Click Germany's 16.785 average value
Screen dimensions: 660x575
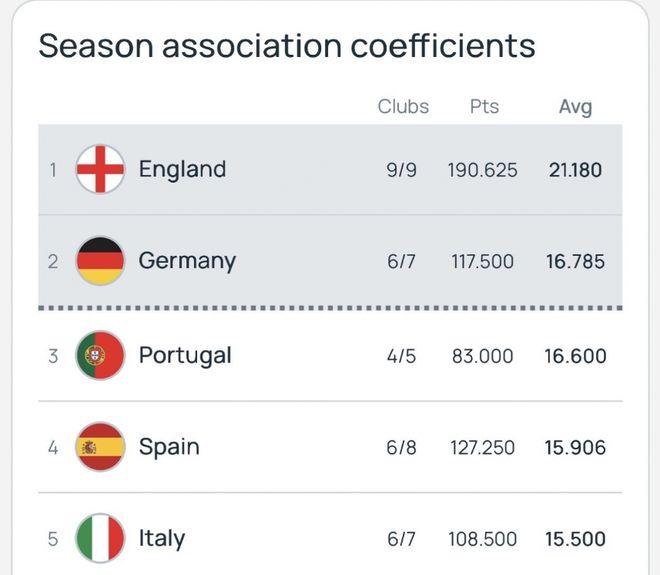click(575, 262)
